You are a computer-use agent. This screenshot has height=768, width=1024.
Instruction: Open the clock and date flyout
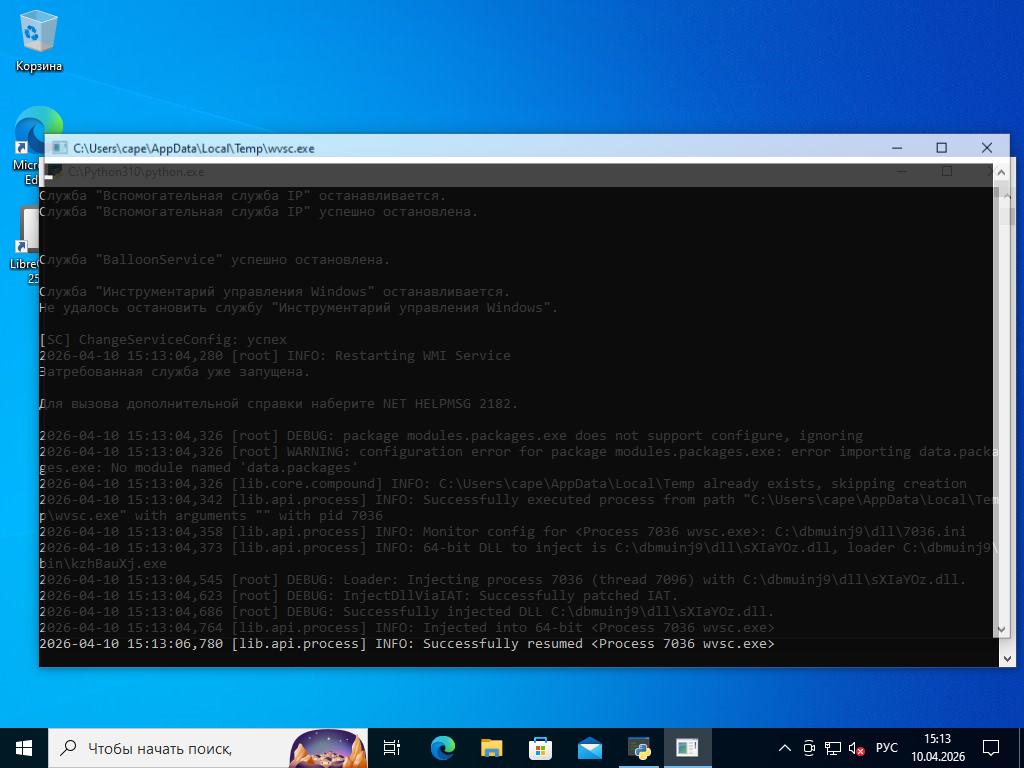tap(937, 748)
